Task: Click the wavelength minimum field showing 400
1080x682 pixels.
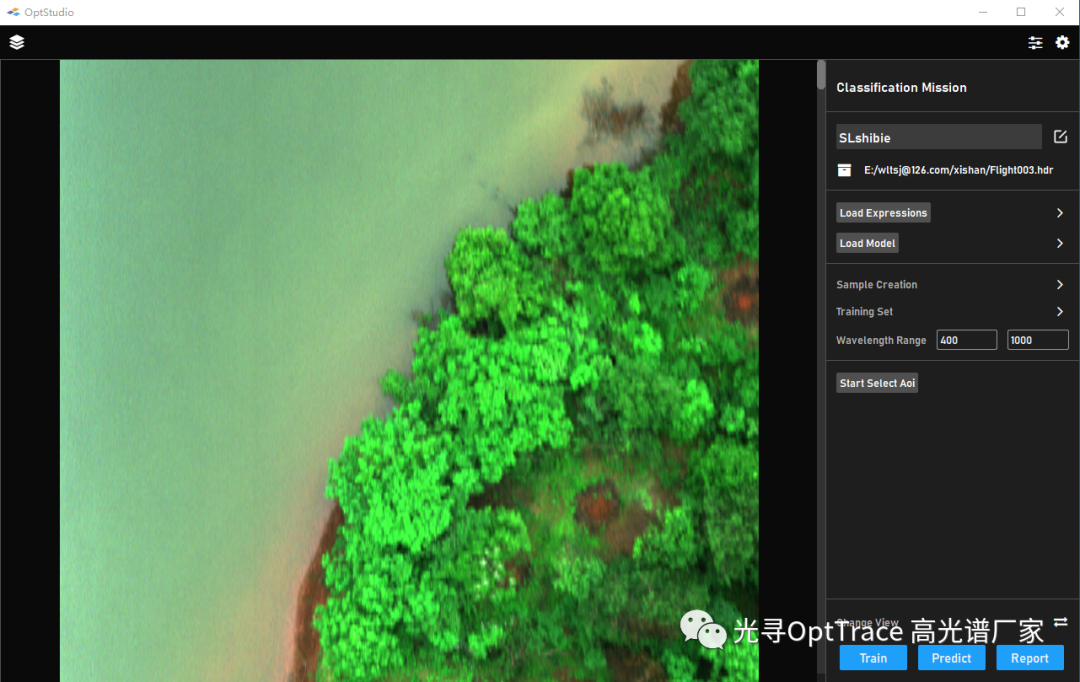Action: (x=966, y=340)
